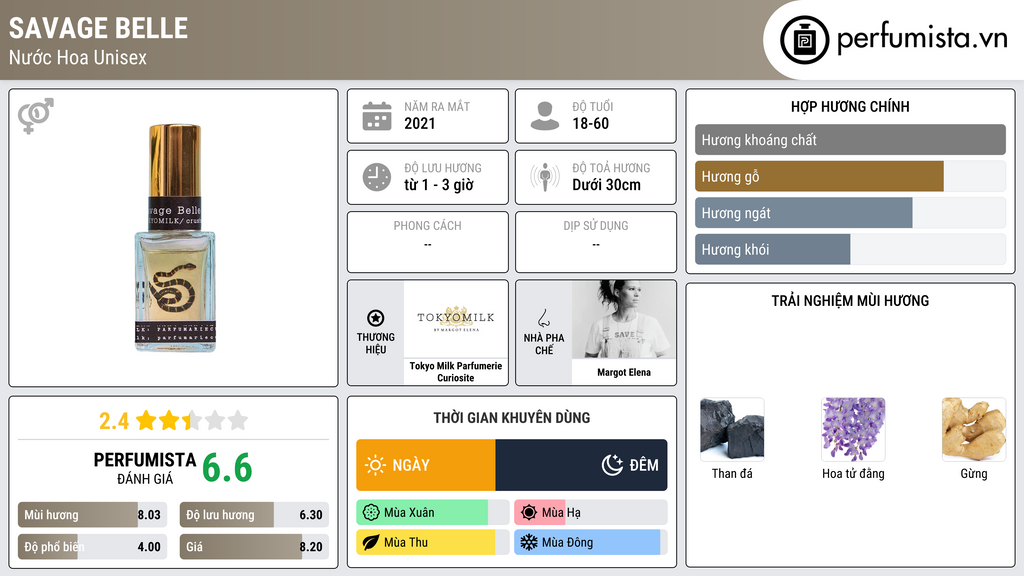1024x576 pixels.
Task: Click the person icon beside Độ tuổi
Action: (545, 116)
